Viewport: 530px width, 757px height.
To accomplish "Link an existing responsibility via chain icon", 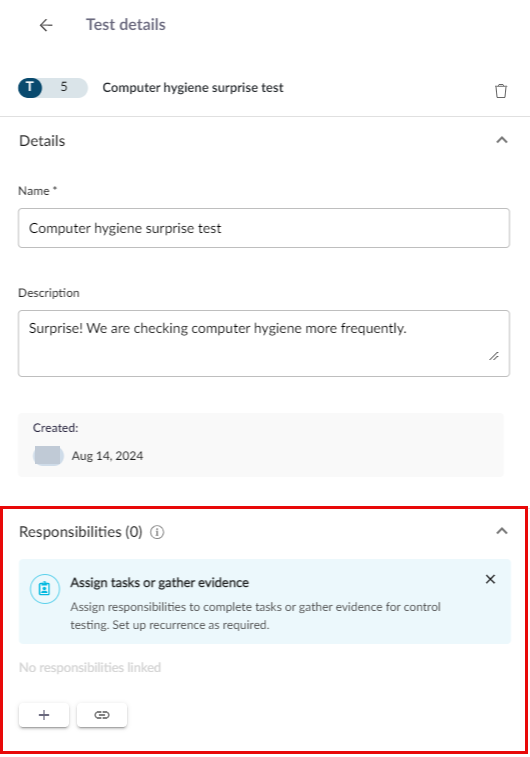I will (102, 715).
